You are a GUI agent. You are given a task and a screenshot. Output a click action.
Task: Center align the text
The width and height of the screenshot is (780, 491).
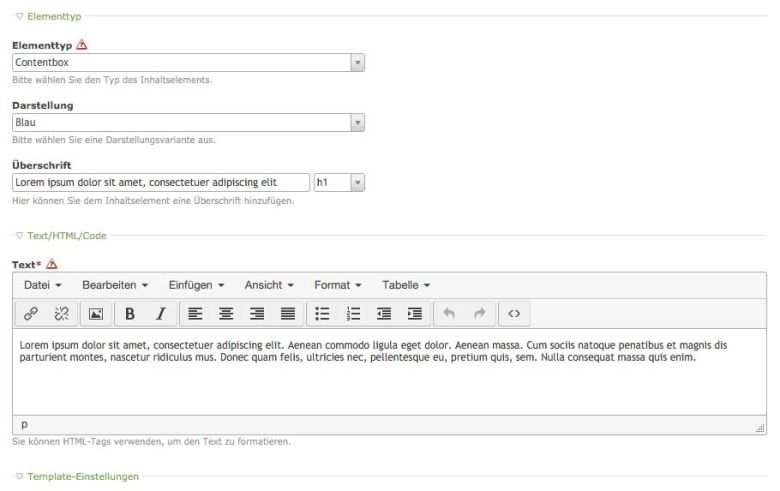pos(227,313)
